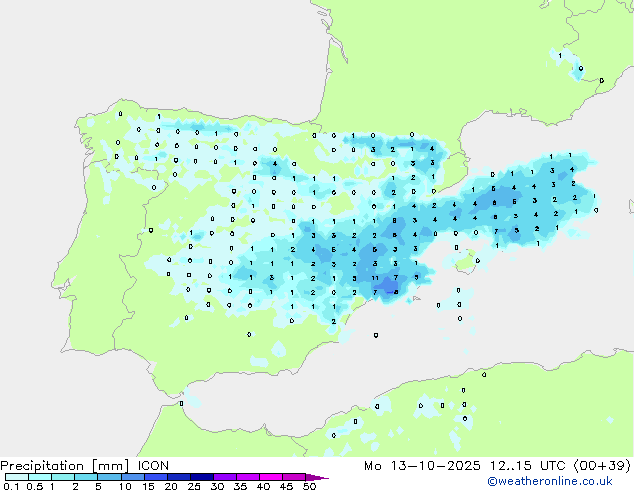Click the "12..15 UTC" time range text
This screenshot has width=634, height=490.
coord(528,466)
